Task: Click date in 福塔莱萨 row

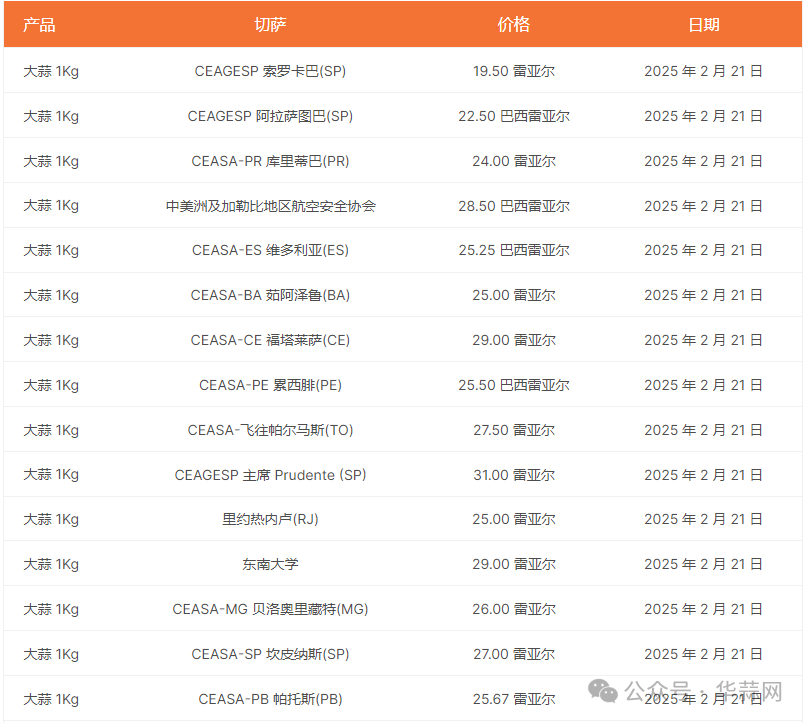Action: point(703,340)
